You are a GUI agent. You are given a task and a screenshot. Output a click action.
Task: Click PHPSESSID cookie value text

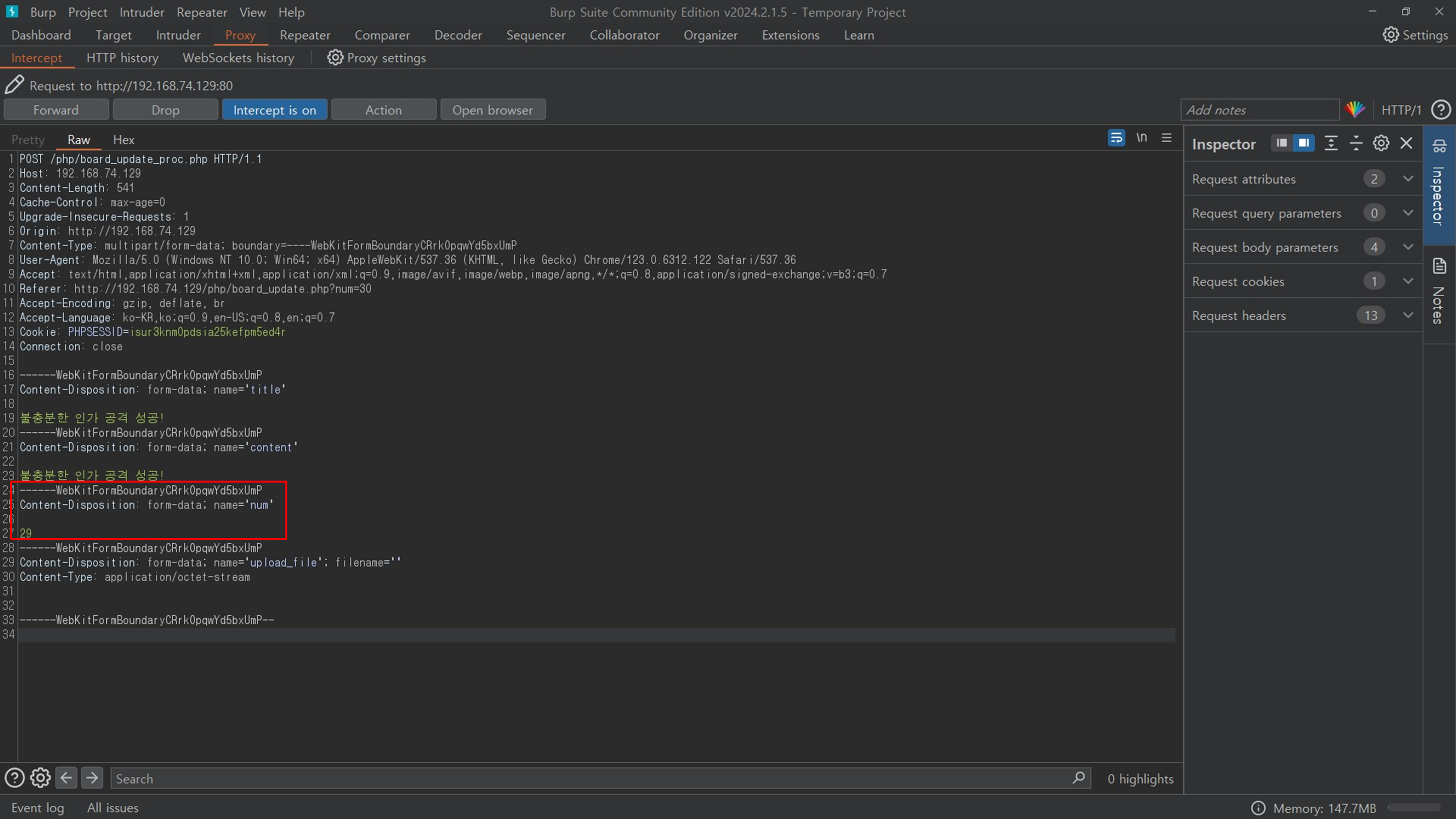(x=207, y=332)
